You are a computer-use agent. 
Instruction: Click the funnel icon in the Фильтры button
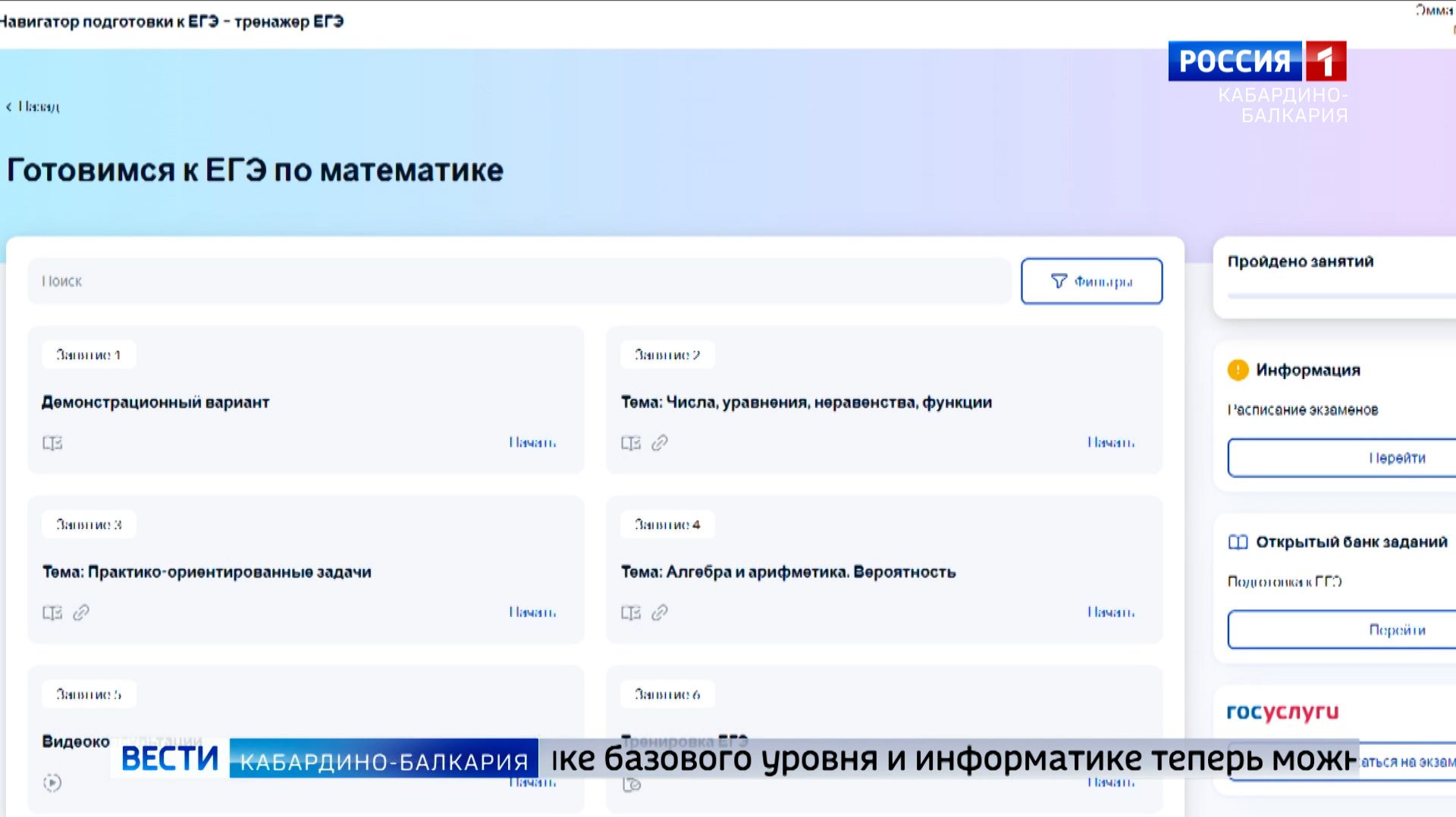coord(1060,280)
